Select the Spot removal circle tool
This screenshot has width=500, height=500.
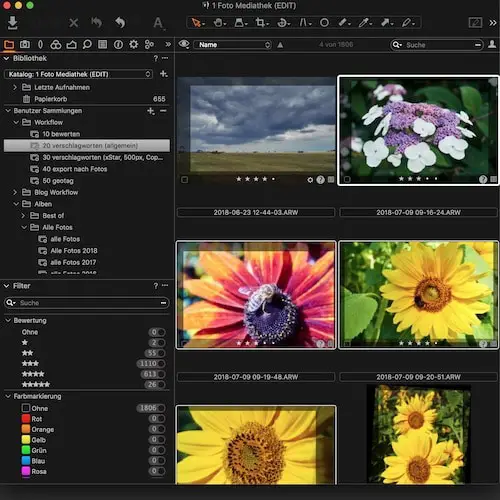click(324, 23)
